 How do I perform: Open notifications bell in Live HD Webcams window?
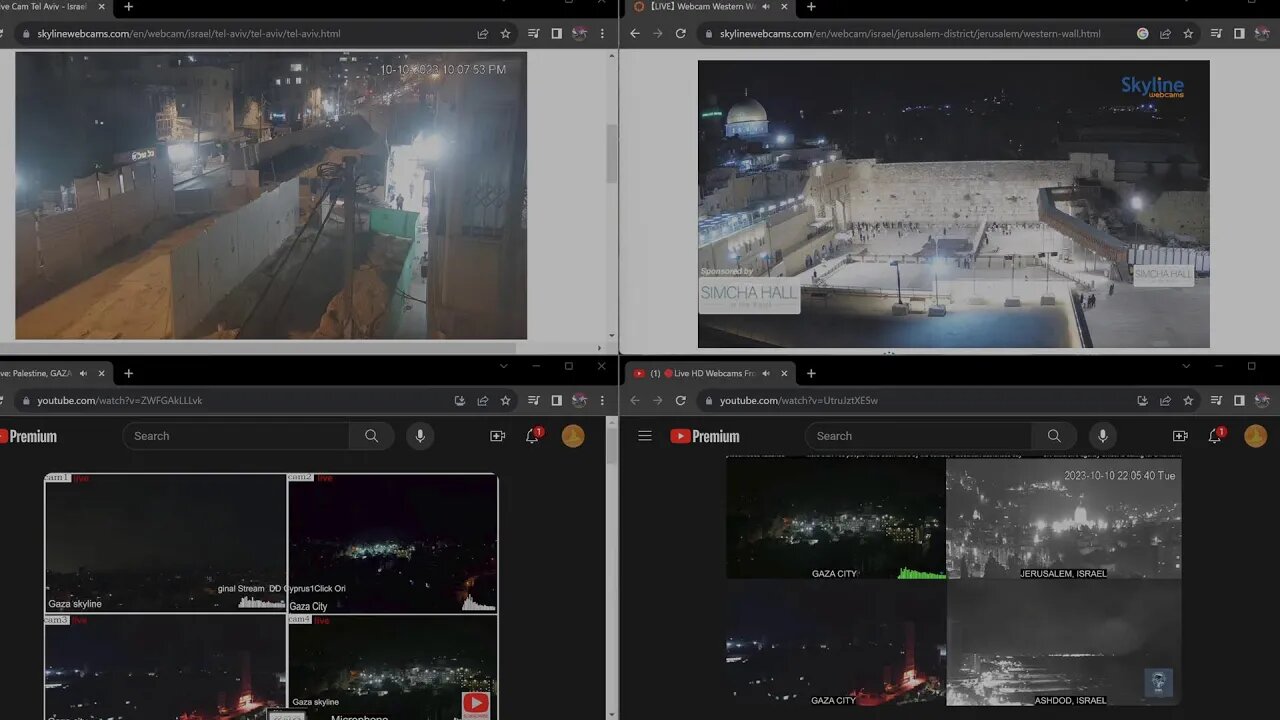1215,436
